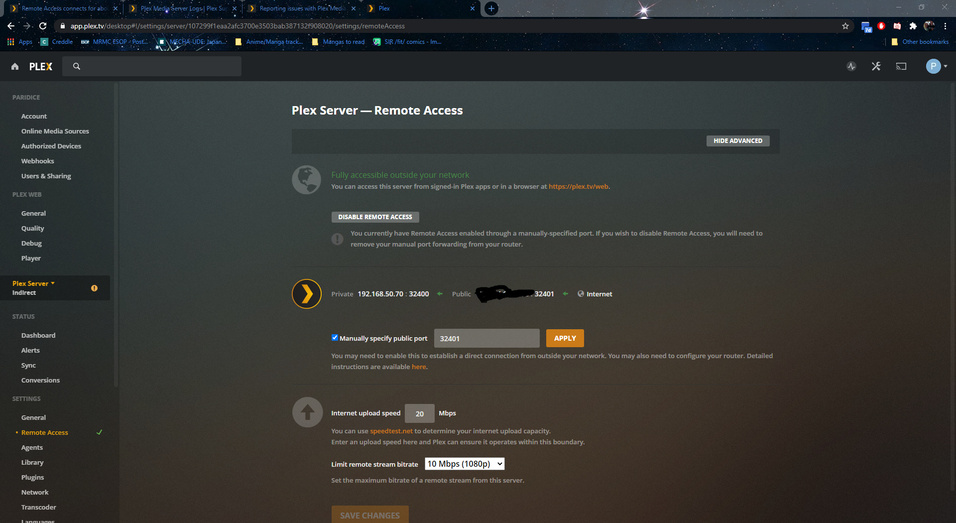Open the Chrome extensions puzzle icon
956x523 pixels.
click(x=913, y=26)
